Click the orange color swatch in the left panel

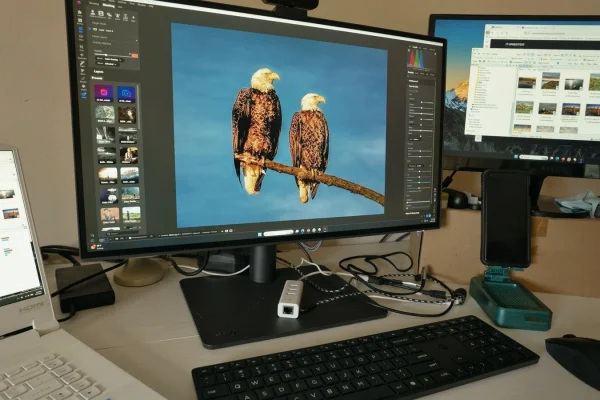coord(135,56)
